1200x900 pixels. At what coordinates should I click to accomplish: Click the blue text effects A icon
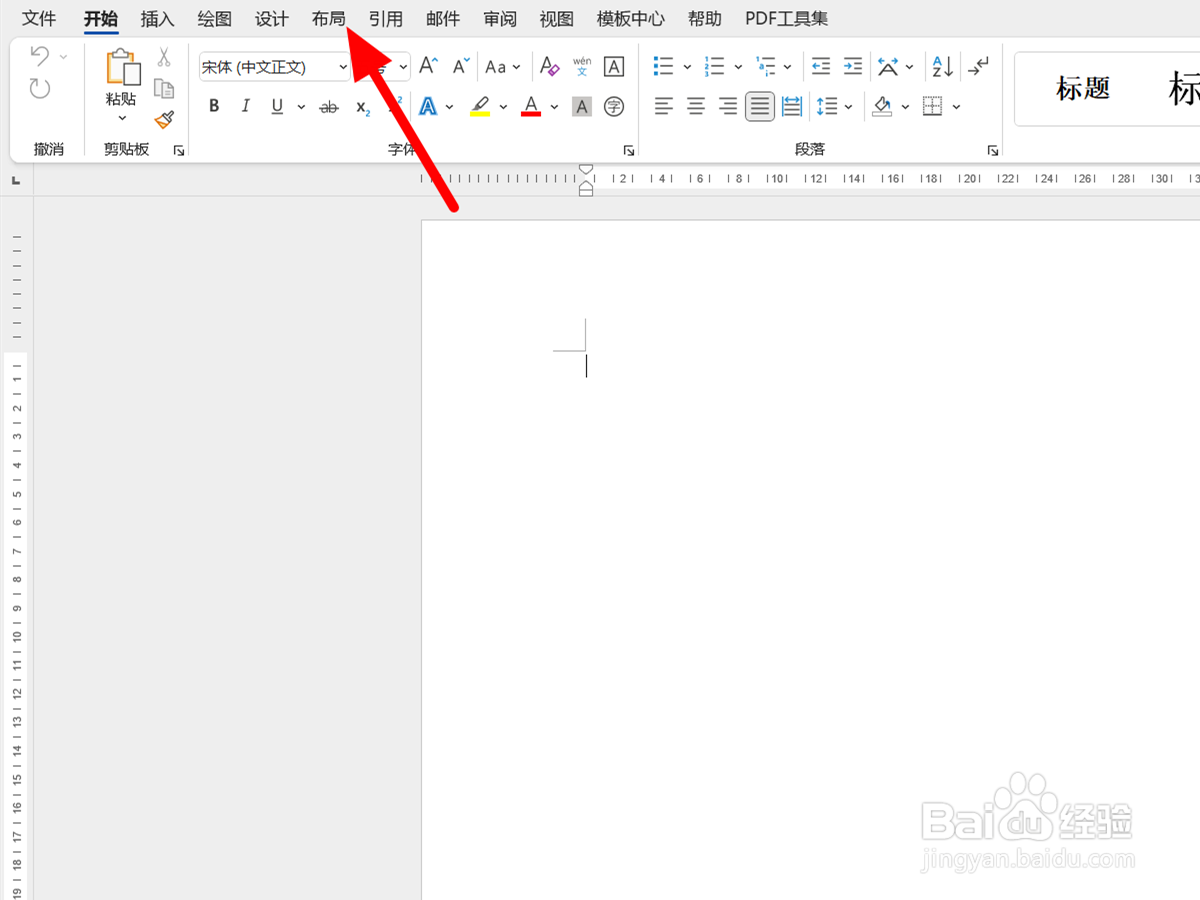[428, 106]
